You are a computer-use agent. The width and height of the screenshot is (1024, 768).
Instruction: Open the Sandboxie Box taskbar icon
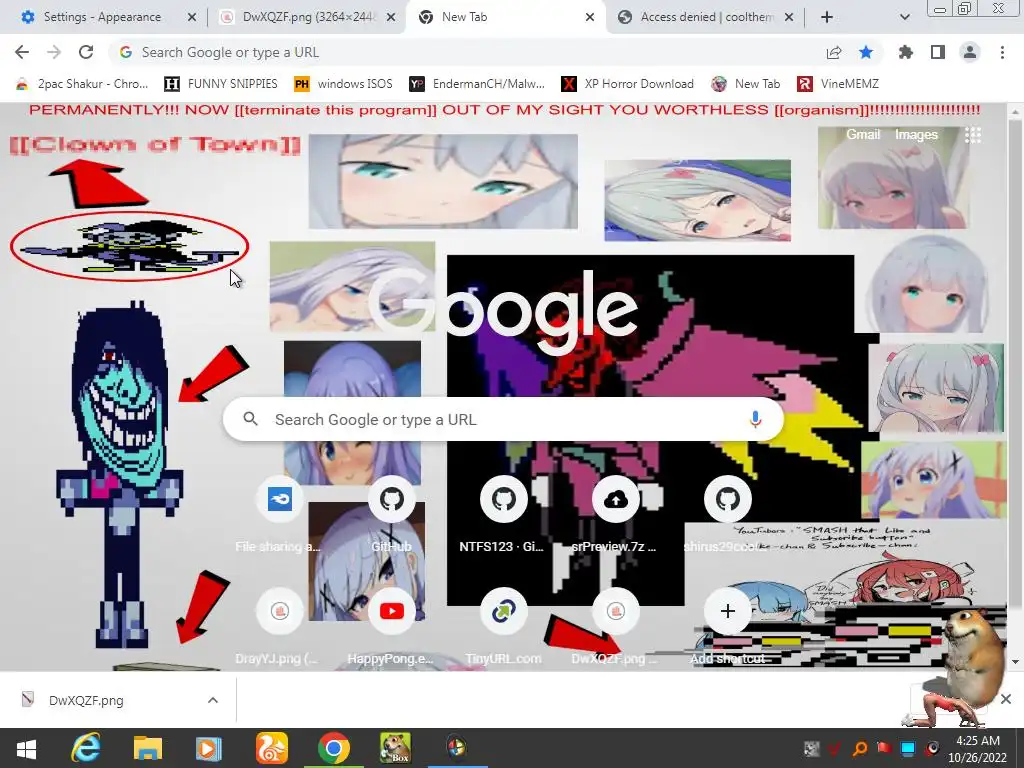(396, 748)
